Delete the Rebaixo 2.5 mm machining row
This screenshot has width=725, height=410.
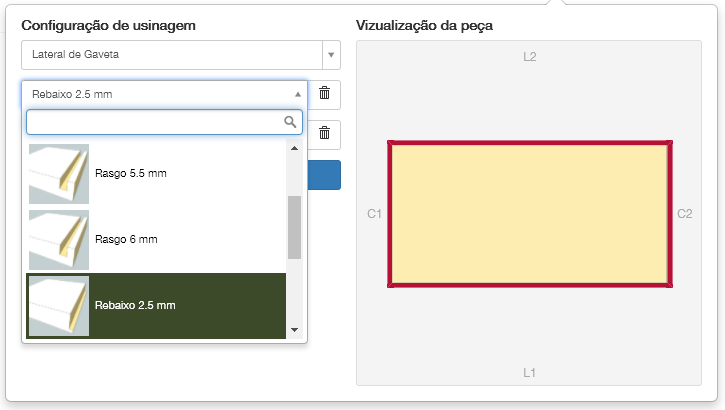325,94
